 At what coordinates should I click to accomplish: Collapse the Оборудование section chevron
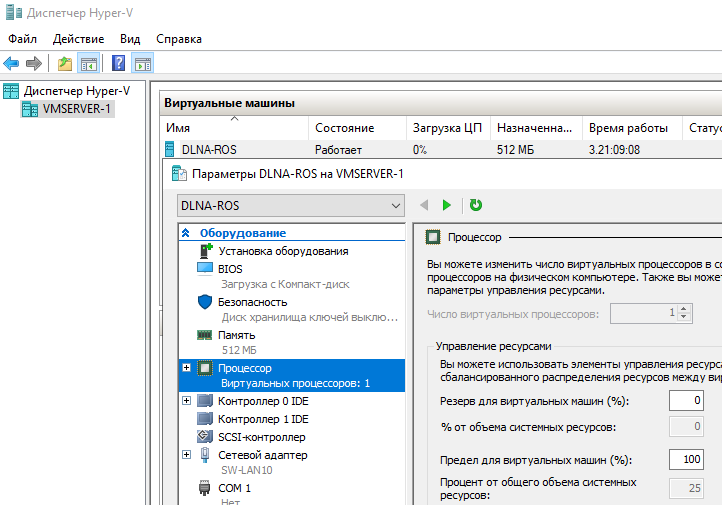(186, 232)
